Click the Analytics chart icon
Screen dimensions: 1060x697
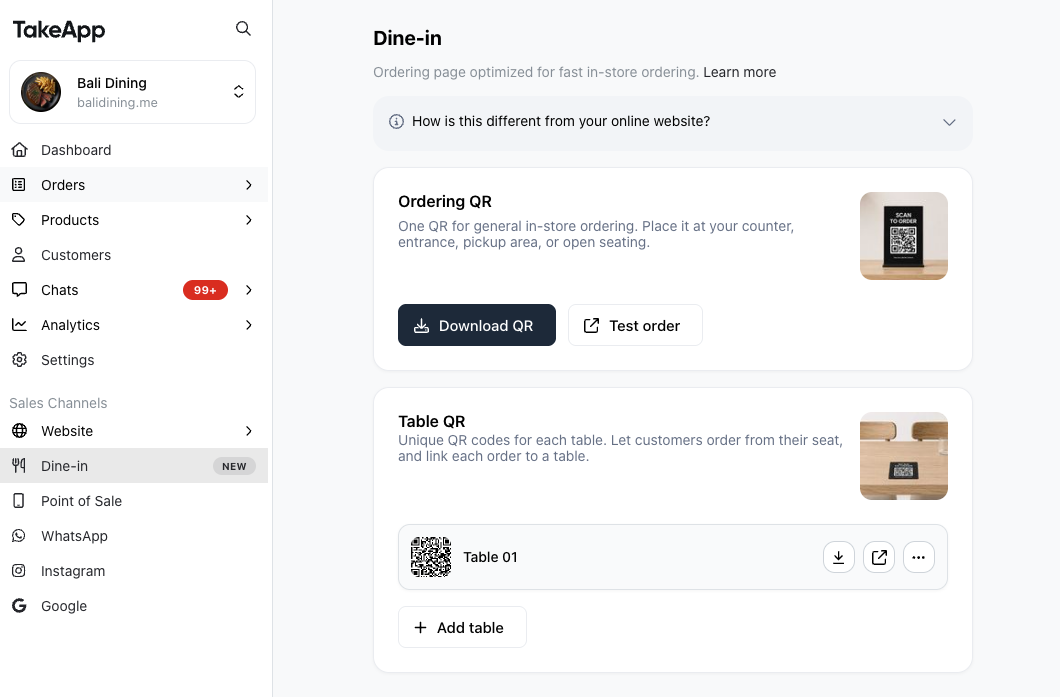[20, 325]
